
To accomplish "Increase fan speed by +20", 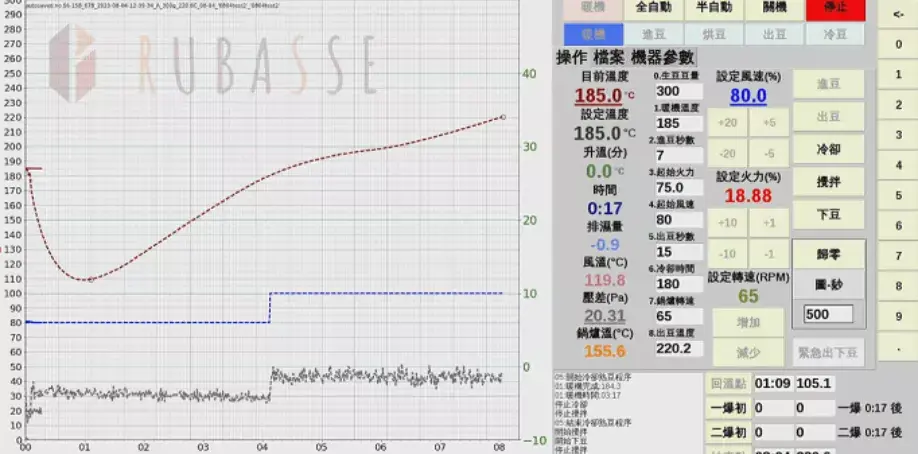I will click(728, 122).
